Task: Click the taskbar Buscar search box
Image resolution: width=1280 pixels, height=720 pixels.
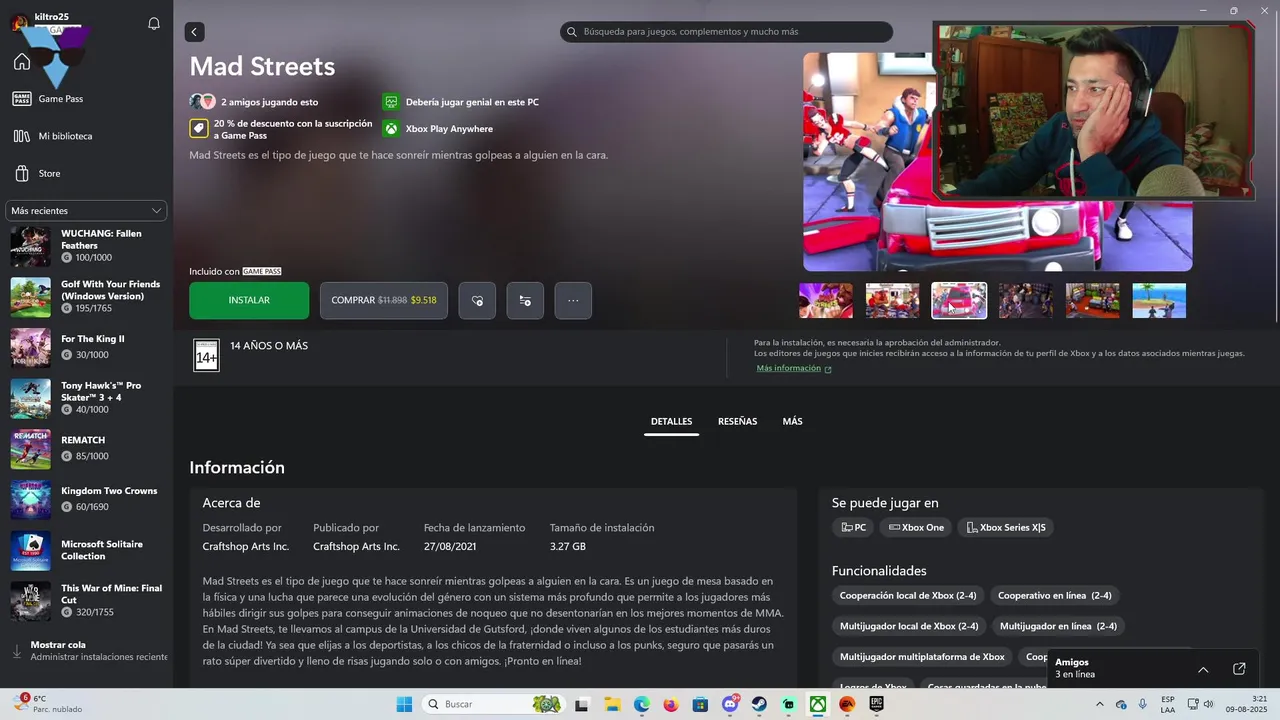Action: click(x=493, y=704)
